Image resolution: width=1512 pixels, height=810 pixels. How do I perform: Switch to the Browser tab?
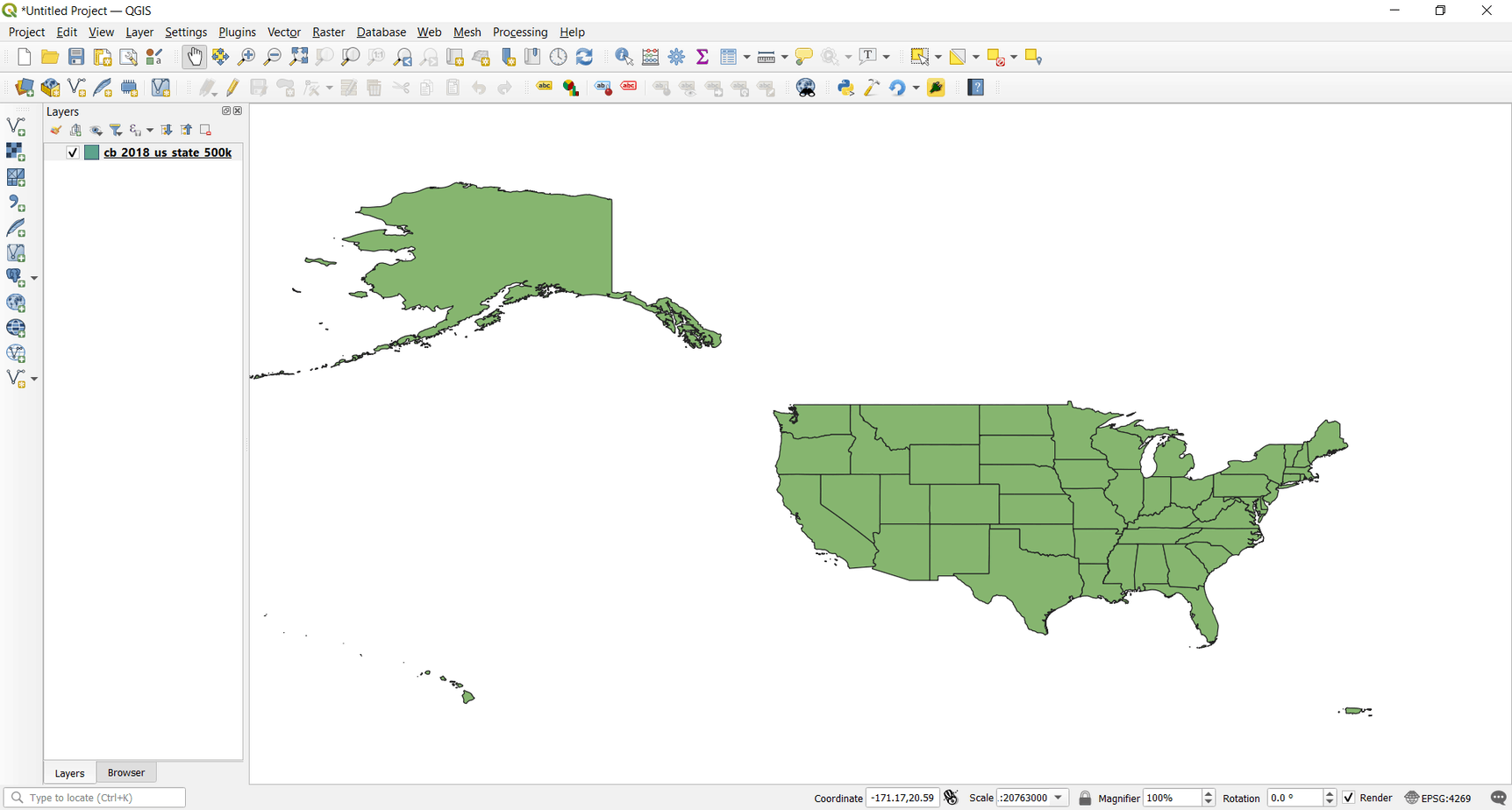click(x=126, y=772)
